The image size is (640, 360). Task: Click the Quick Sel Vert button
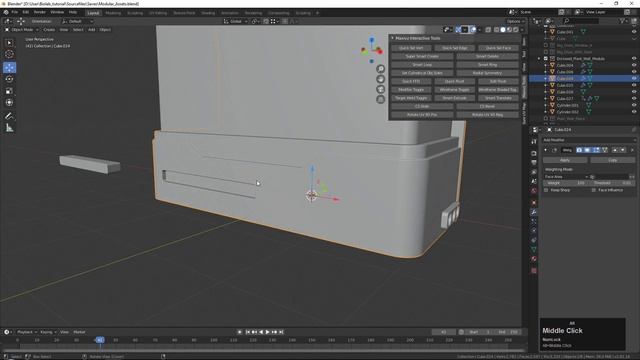tap(411, 48)
